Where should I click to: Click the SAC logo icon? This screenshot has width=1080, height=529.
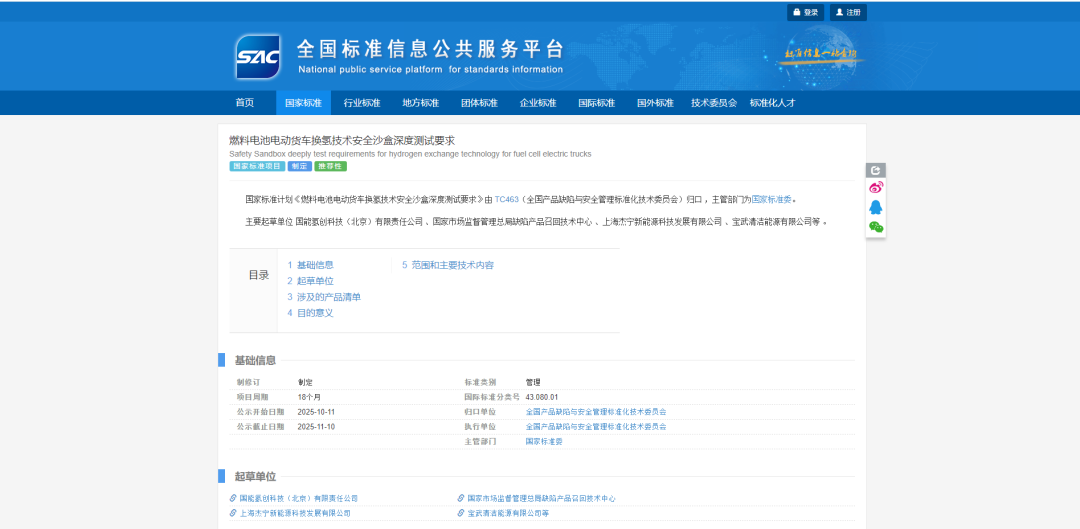tap(258, 56)
